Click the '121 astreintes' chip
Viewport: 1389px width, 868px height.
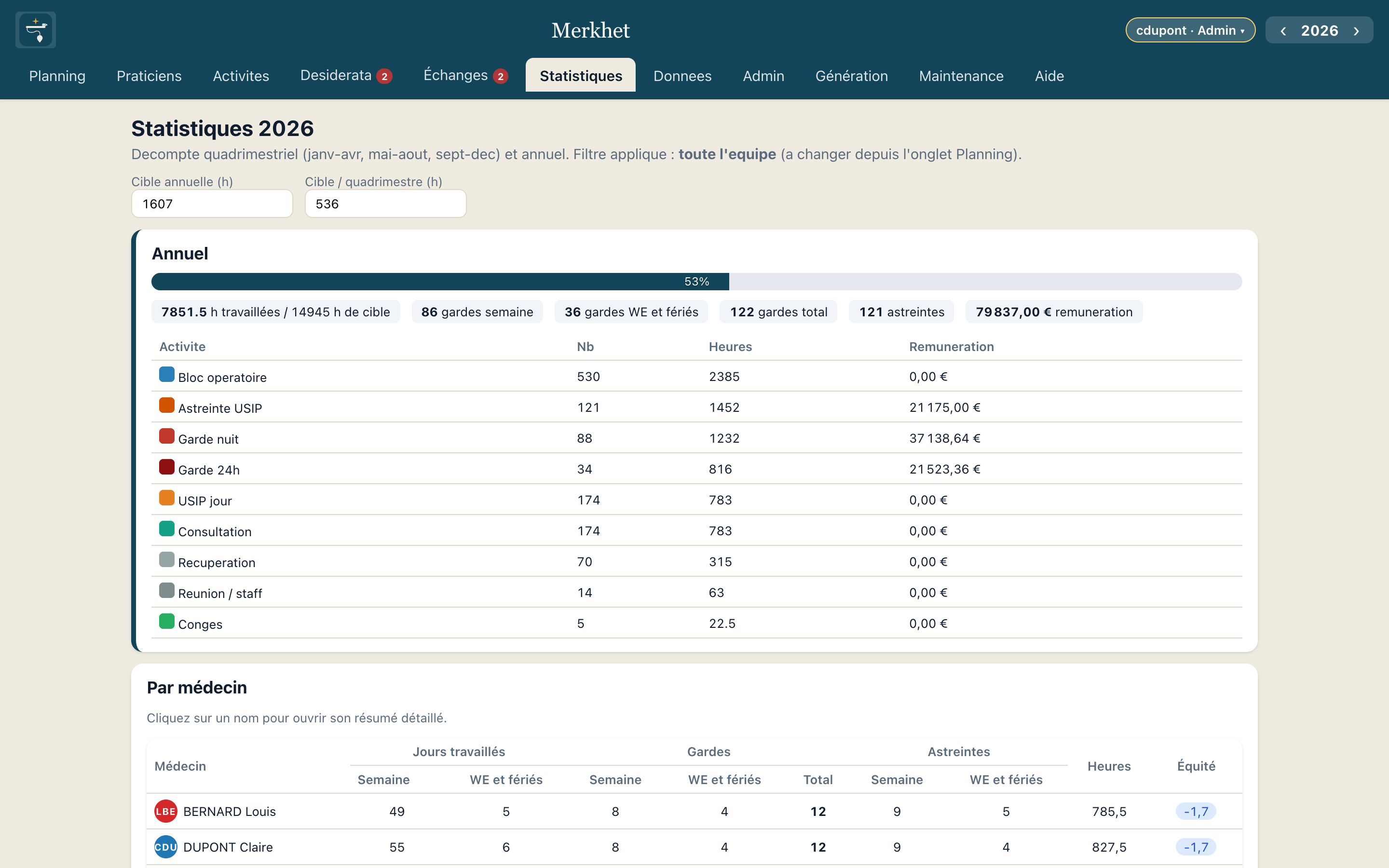[901, 312]
